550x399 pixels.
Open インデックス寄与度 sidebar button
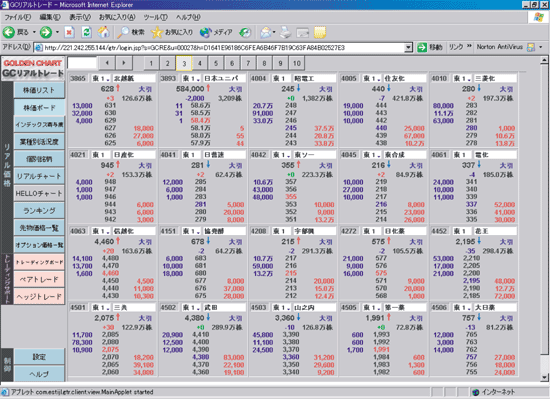pyautogui.click(x=39, y=124)
